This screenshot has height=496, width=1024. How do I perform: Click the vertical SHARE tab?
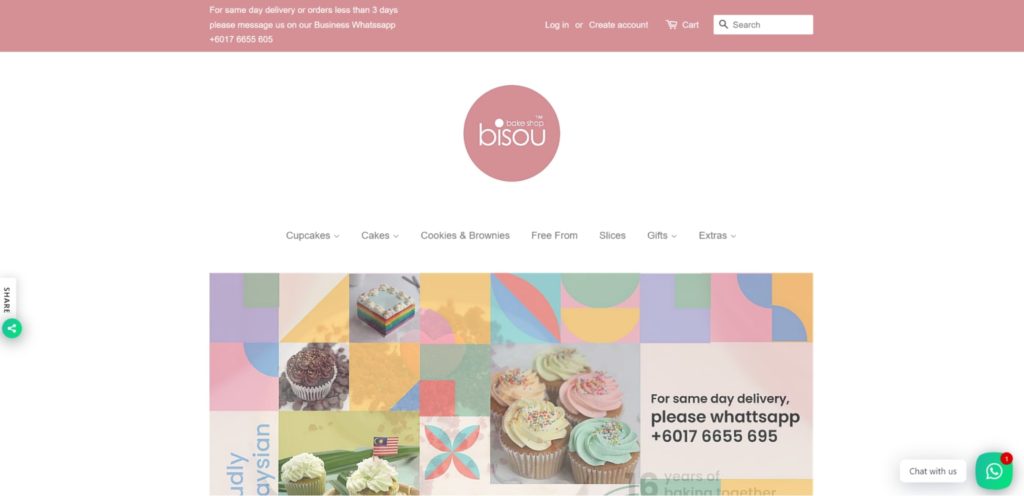point(7,299)
